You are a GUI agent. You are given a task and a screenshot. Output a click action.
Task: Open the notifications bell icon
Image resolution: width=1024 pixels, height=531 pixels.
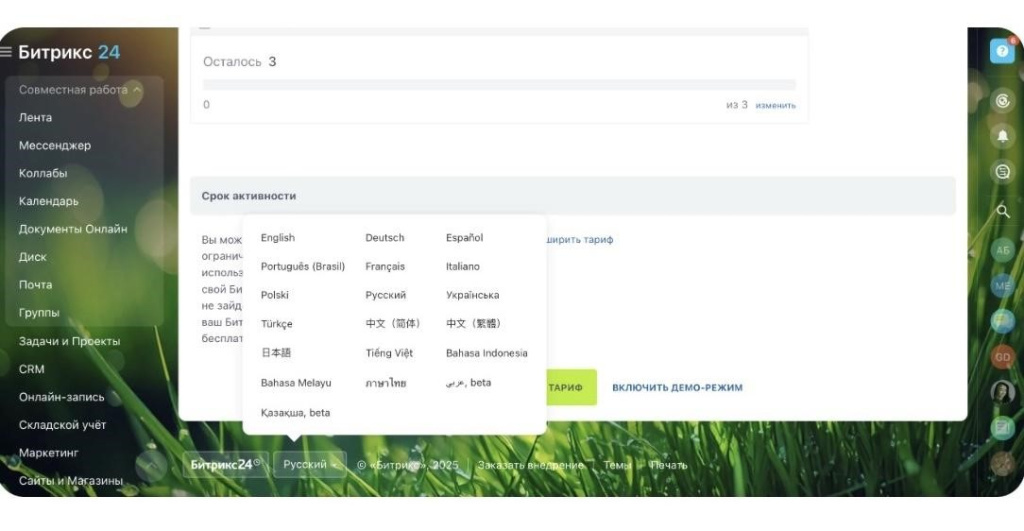click(1002, 136)
